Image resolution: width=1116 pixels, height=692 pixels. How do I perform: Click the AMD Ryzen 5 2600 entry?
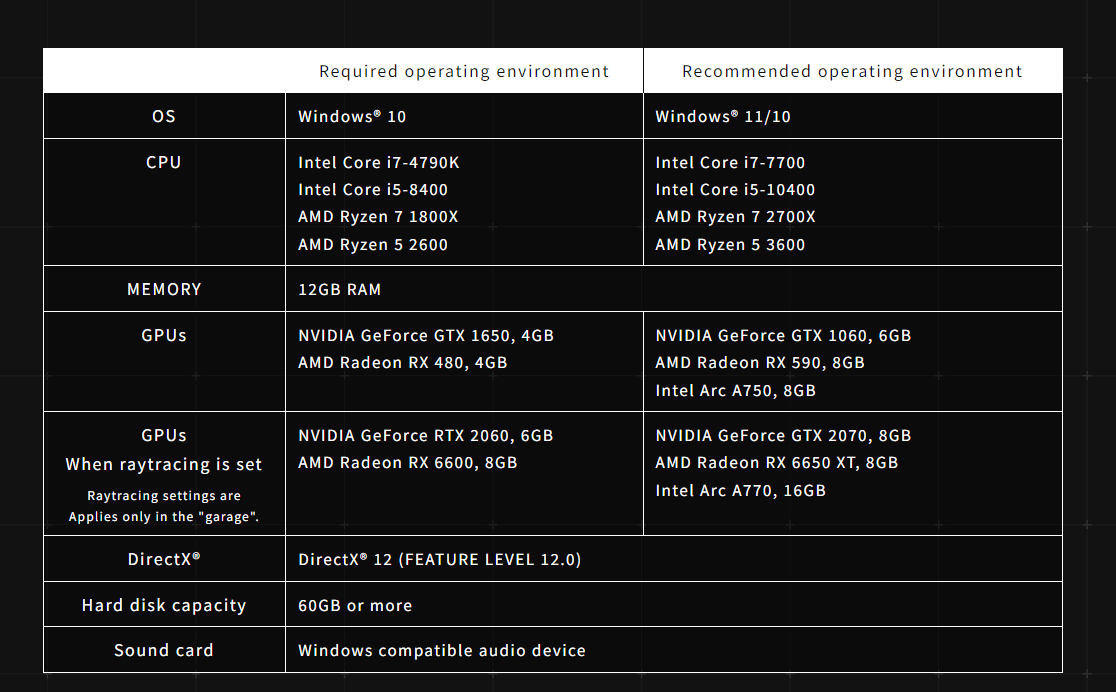pyautogui.click(x=373, y=244)
